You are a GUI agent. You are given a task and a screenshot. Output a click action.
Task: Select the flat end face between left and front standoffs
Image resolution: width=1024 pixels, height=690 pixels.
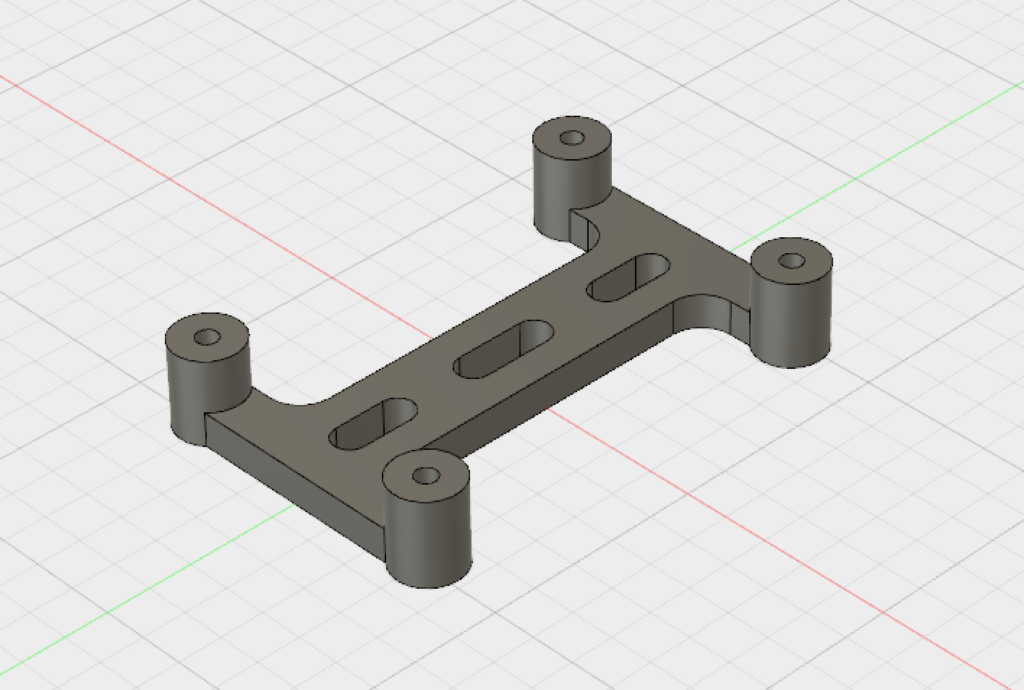294,486
